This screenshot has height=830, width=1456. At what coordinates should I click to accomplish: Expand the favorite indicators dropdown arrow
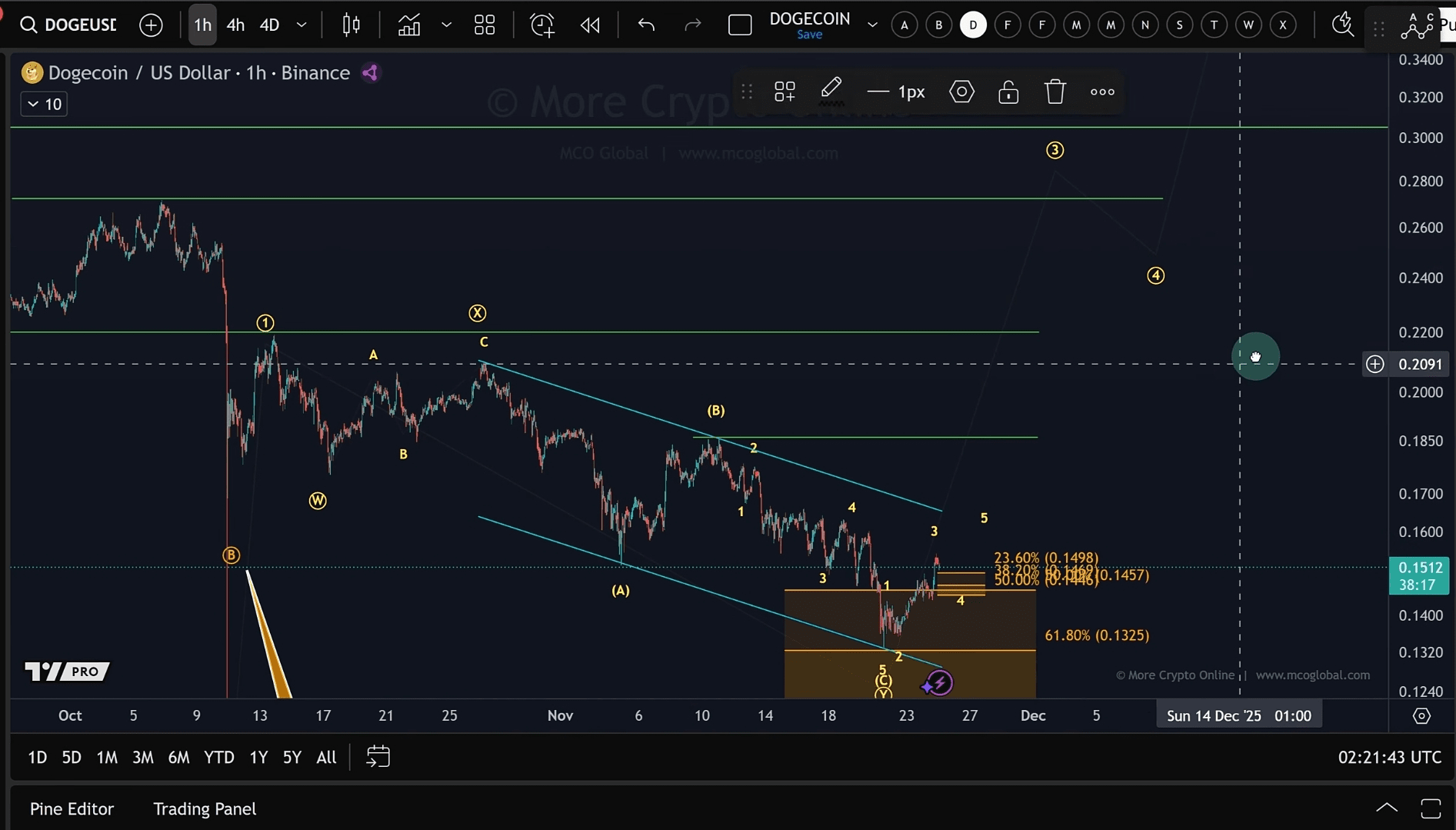point(446,25)
